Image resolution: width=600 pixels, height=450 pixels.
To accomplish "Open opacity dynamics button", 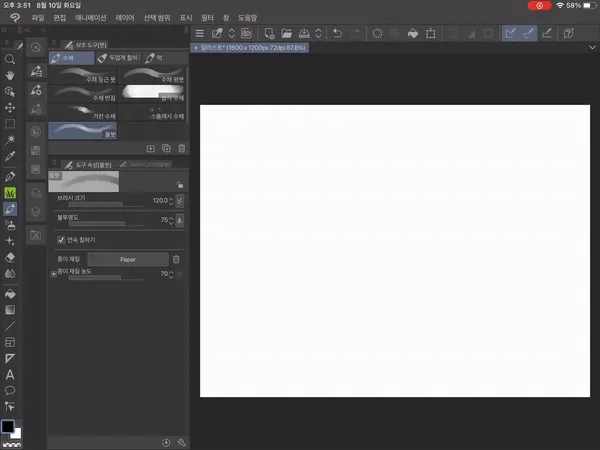I will 179,220.
